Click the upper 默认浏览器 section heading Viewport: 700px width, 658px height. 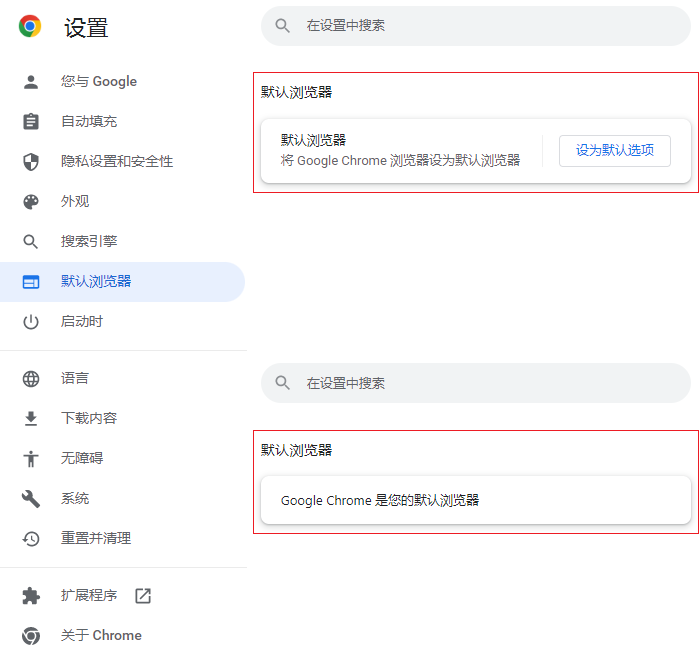click(296, 92)
